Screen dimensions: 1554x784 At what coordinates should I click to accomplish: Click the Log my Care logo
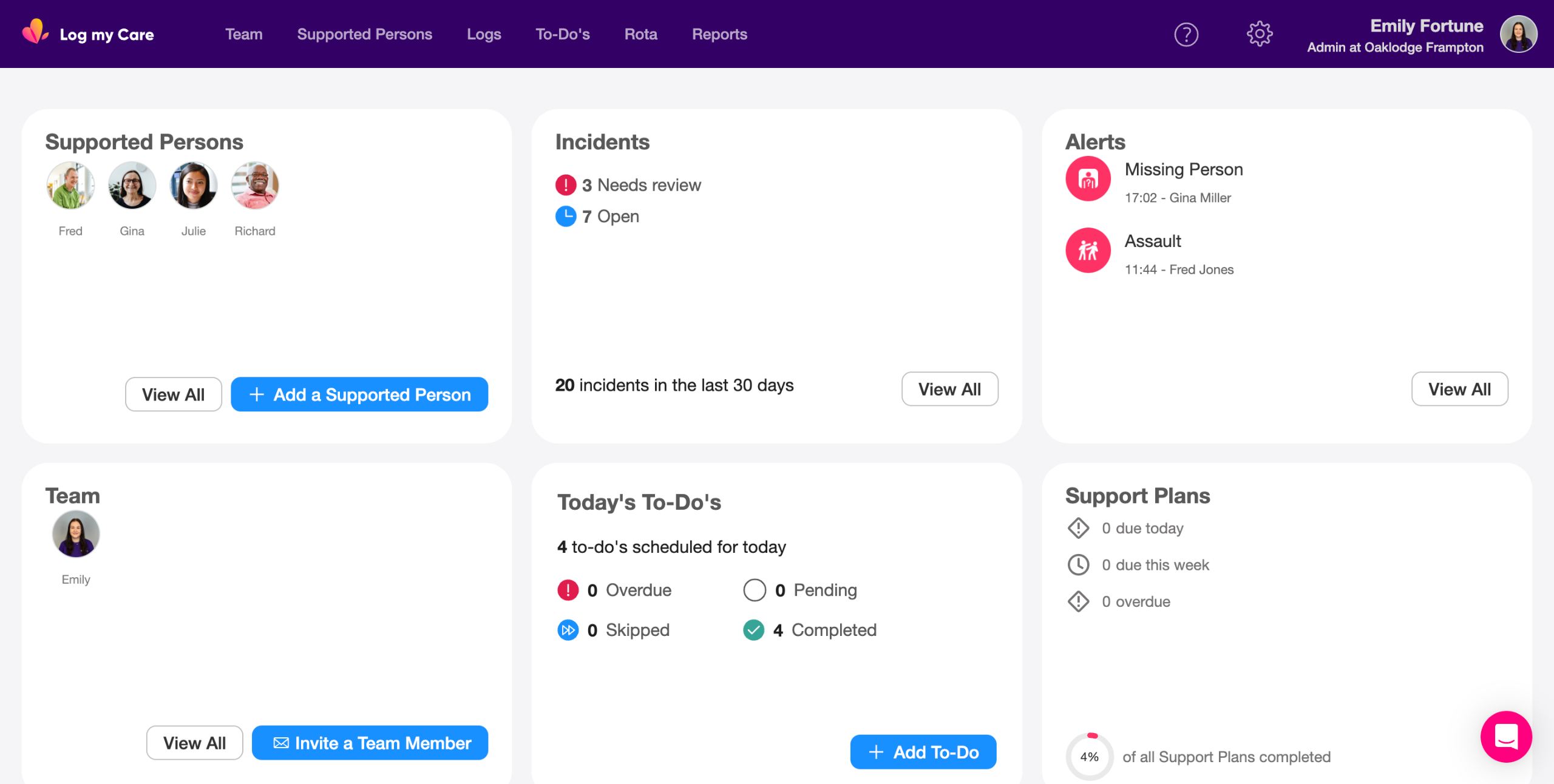[88, 33]
